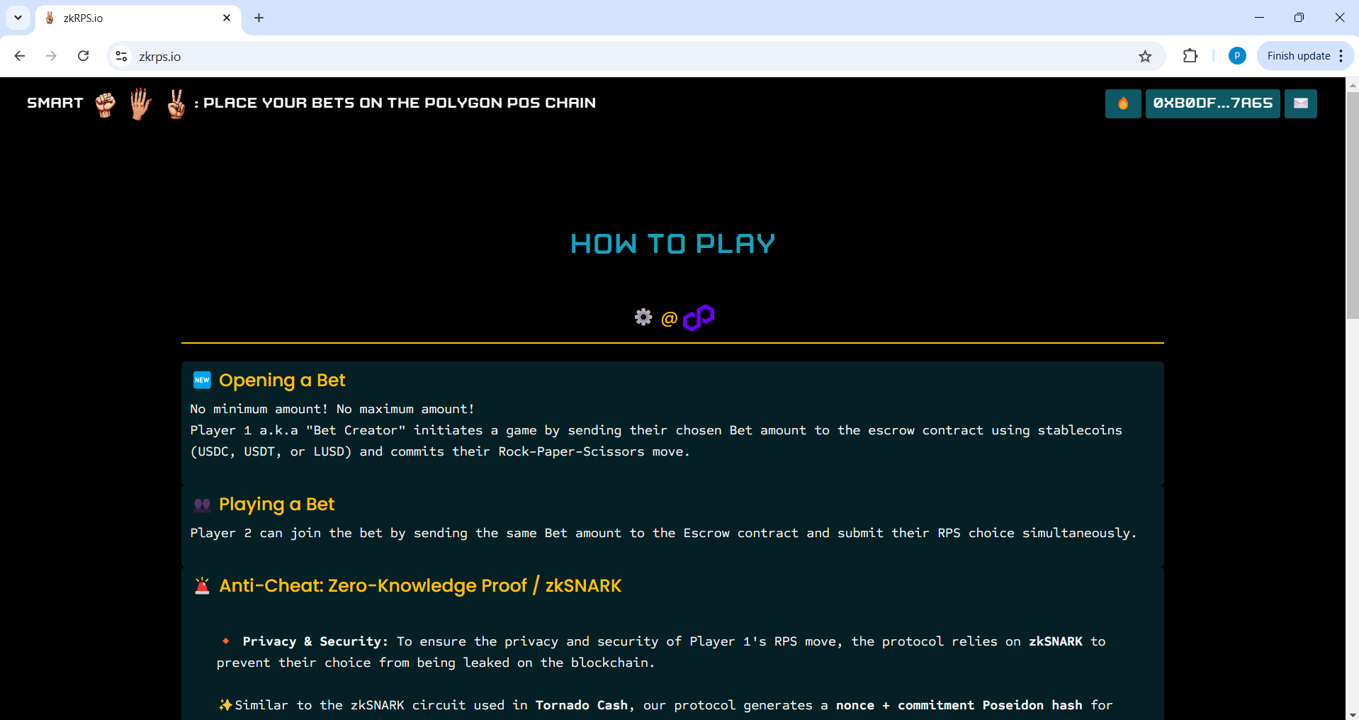1359x720 pixels.
Task: Click the rock fist emoji icon
Action: [105, 104]
